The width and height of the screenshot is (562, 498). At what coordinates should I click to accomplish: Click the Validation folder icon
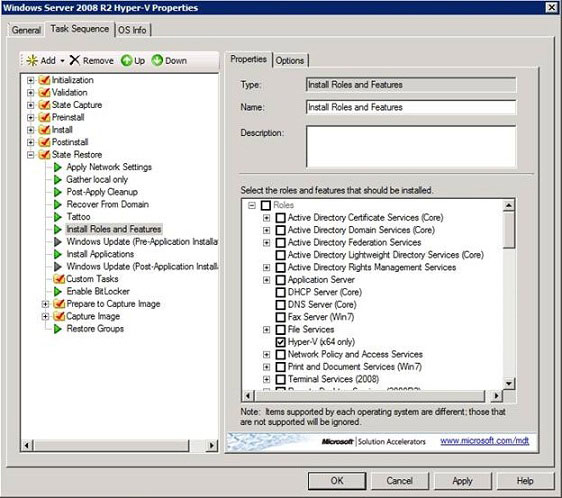pos(44,93)
